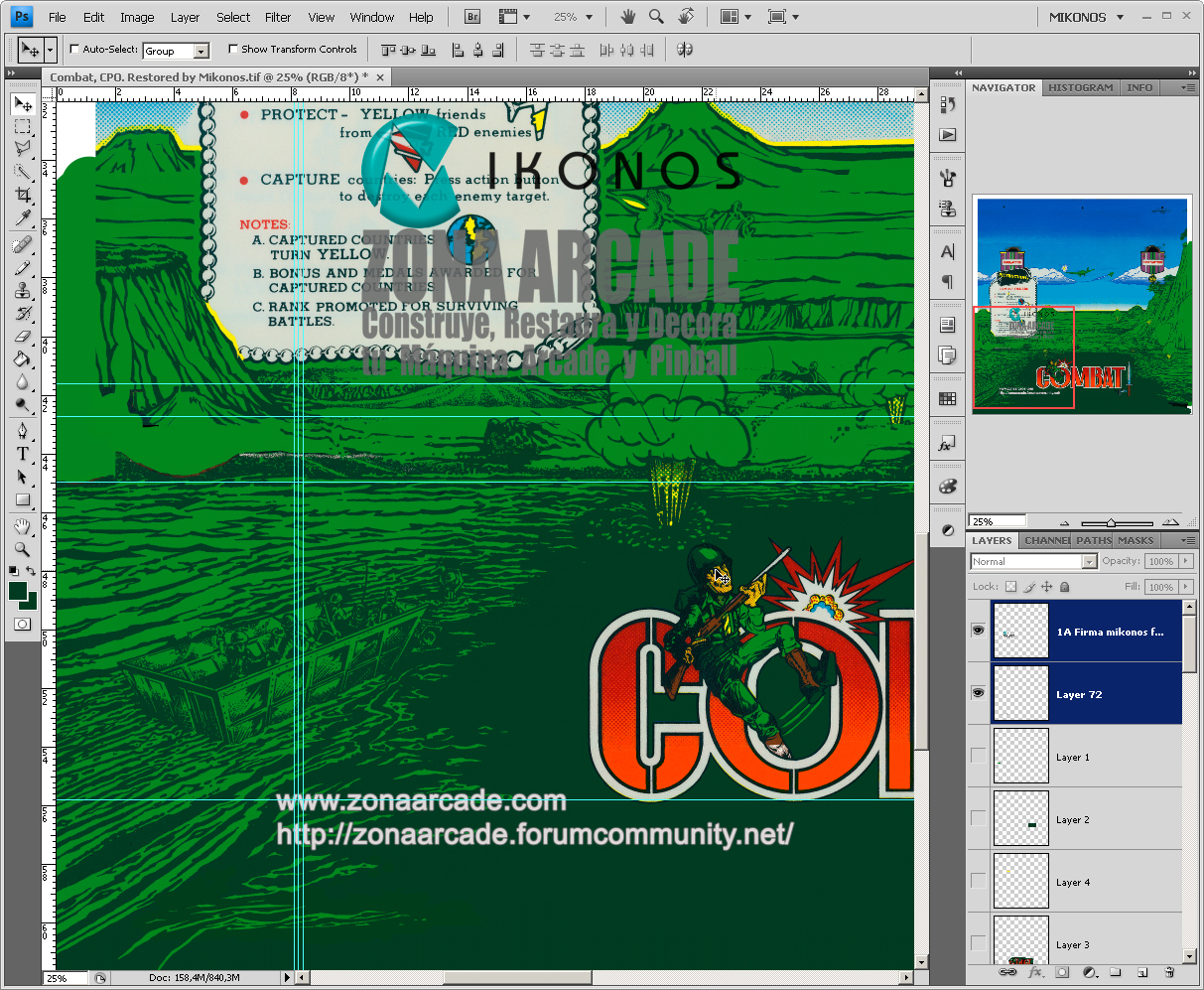
Task: Select the Horizontal Type tool
Action: [x=22, y=454]
